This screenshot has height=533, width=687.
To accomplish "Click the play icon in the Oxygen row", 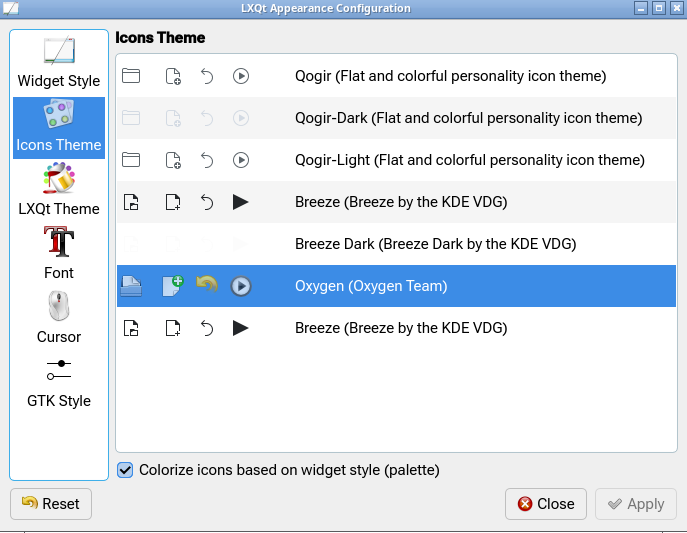I will tap(240, 287).
